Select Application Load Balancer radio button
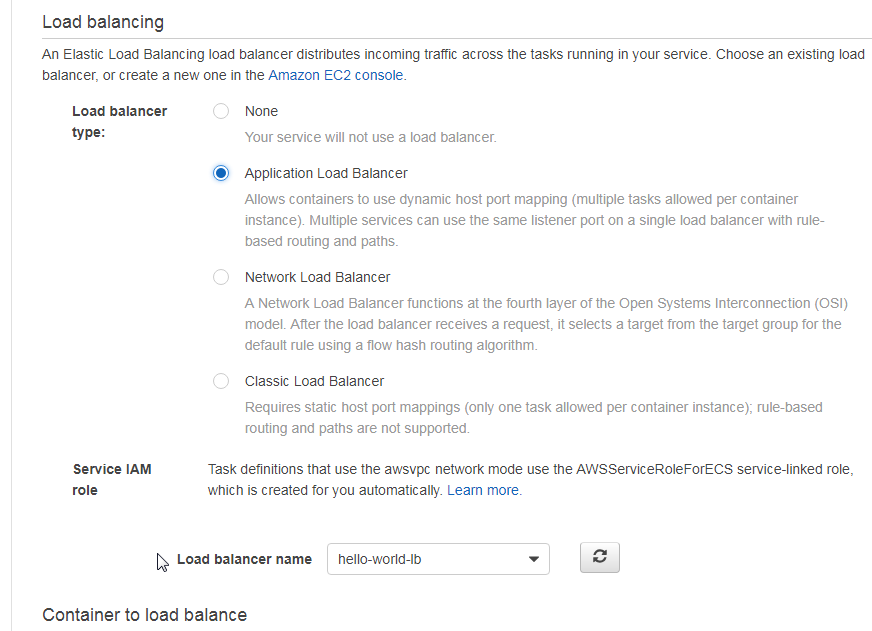The image size is (872, 631). (x=221, y=173)
